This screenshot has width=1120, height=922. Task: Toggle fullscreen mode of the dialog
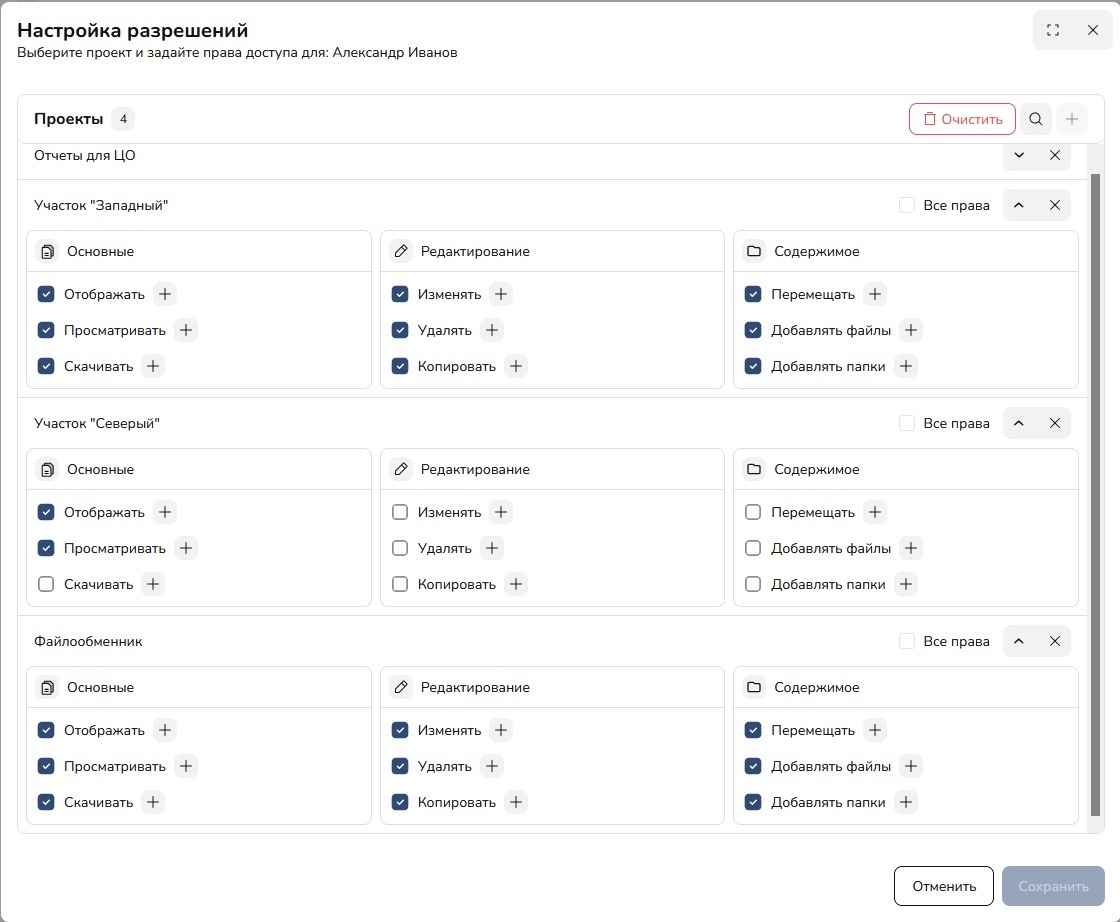(1053, 30)
